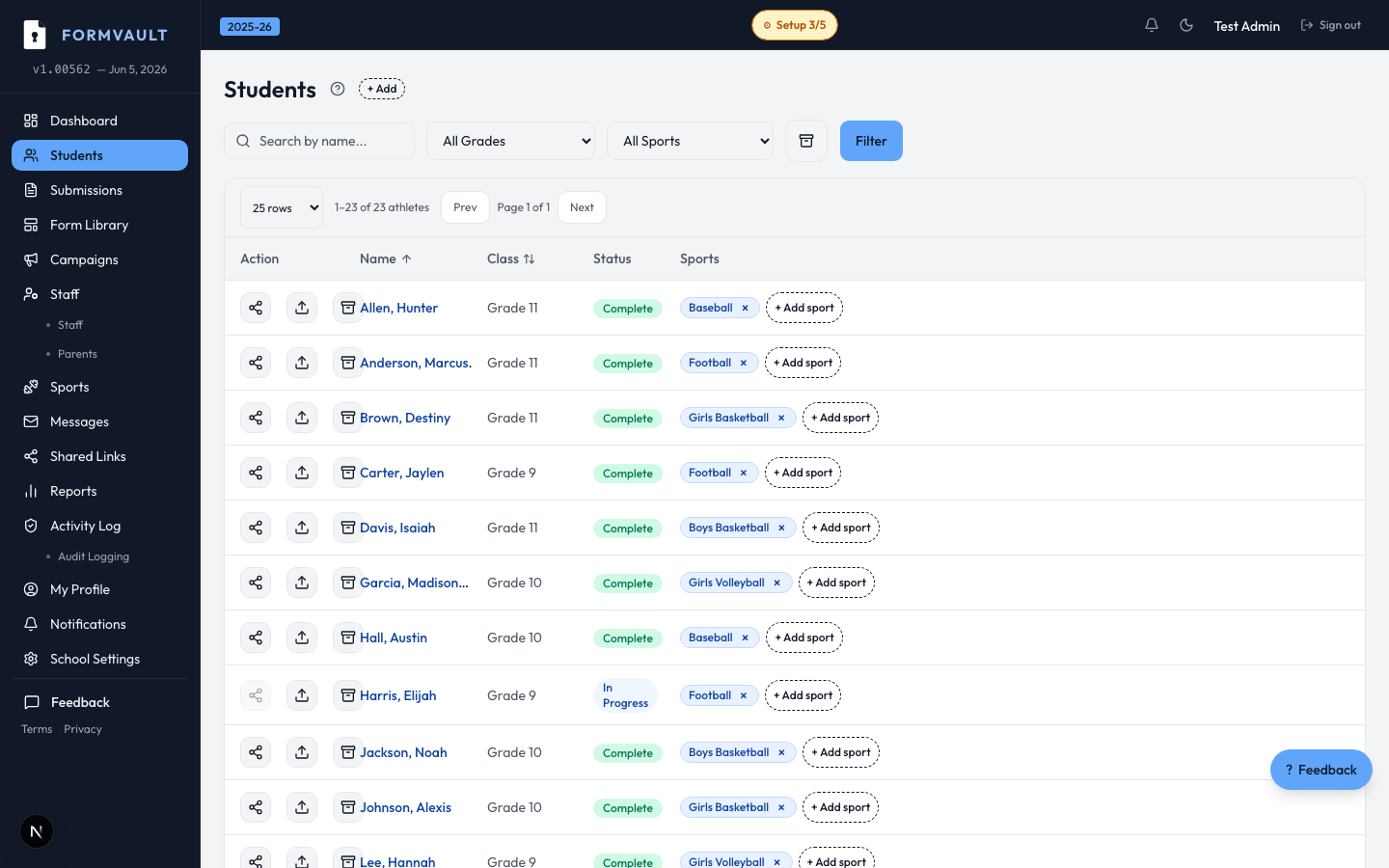Open Campaigns in sidebar

click(x=99, y=259)
